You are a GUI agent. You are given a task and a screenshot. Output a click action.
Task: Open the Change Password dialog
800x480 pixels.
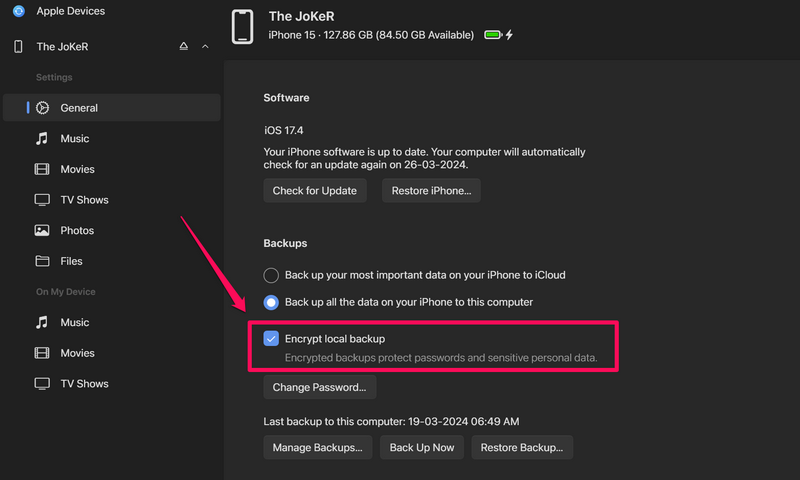[x=319, y=387]
